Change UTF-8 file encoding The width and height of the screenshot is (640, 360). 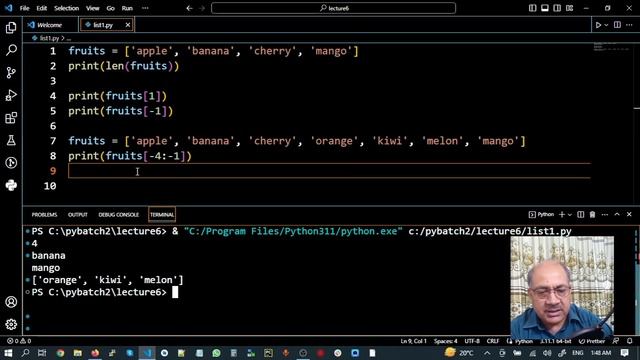[472, 341]
